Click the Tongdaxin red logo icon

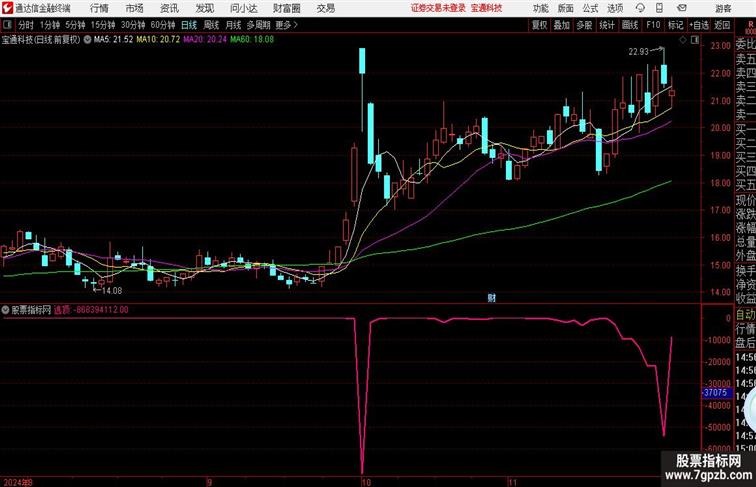point(7,8)
